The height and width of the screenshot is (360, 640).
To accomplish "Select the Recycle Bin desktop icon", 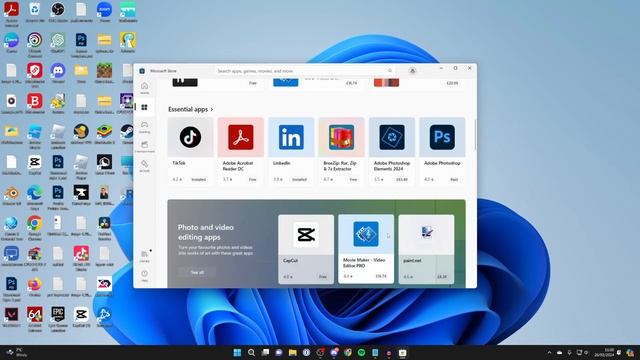I will tap(35, 12).
